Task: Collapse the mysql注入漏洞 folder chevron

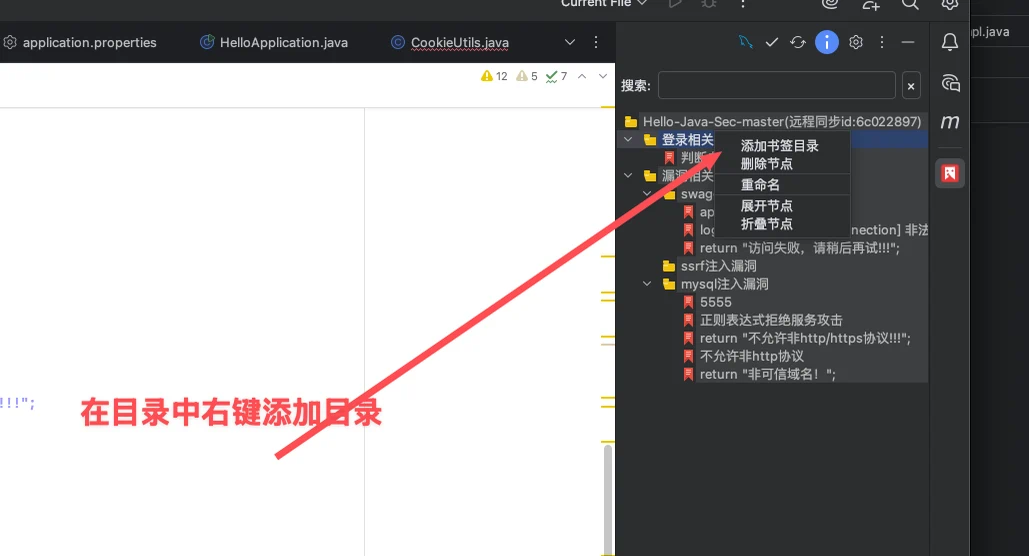Action: [x=647, y=284]
